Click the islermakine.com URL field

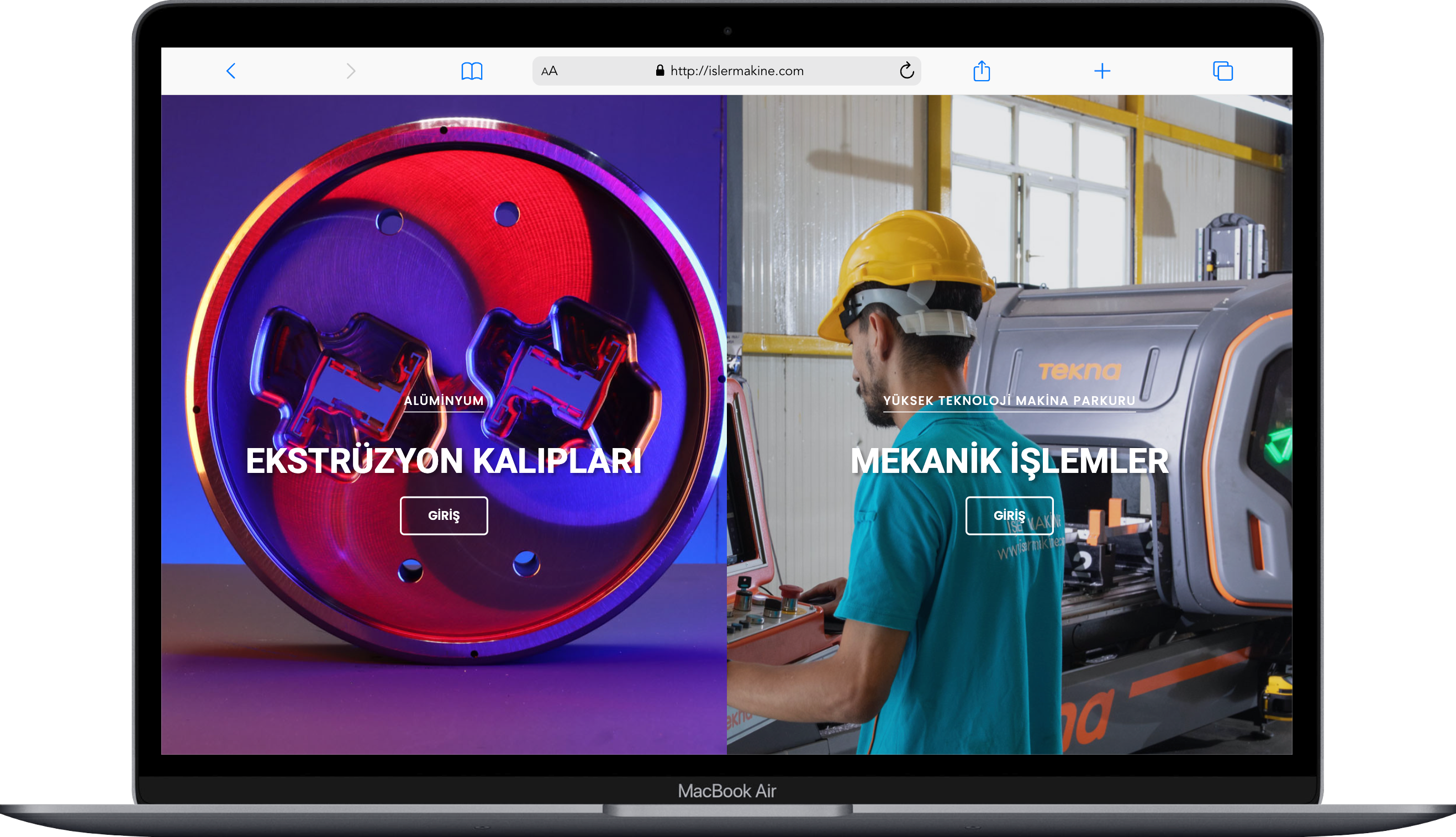tap(737, 71)
